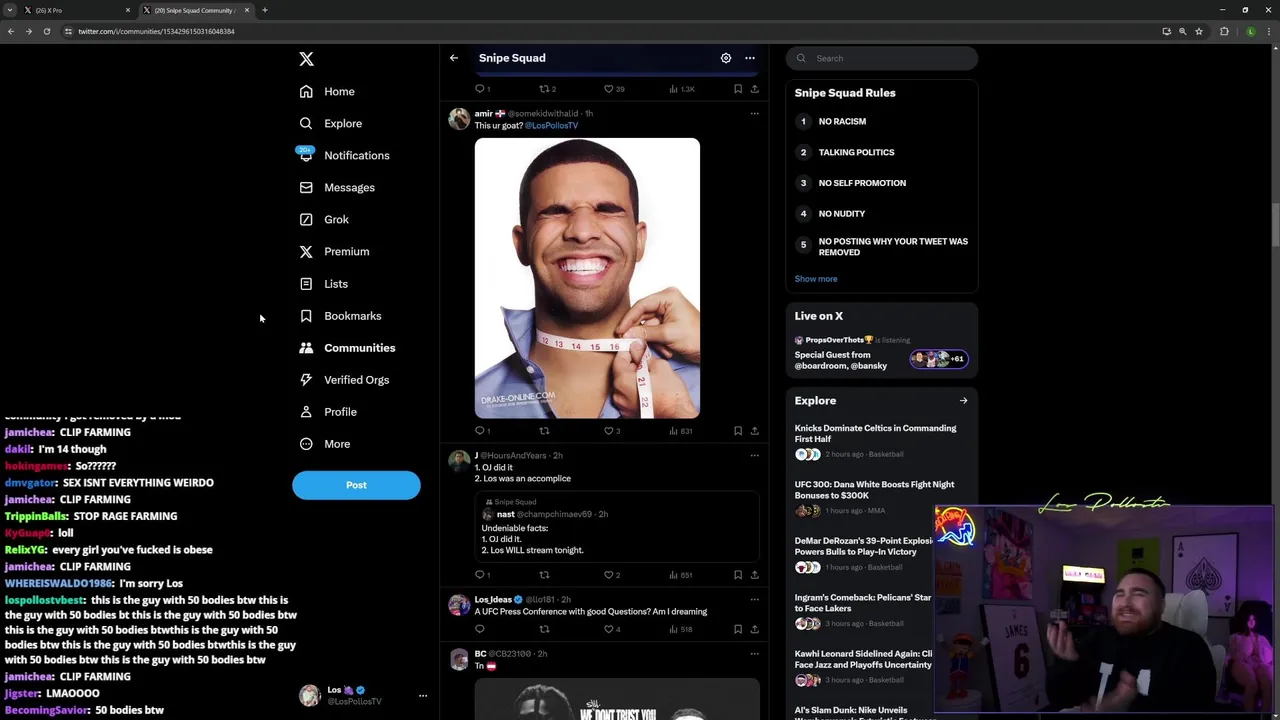
Task: Reload the page in Chrome
Action: (46, 31)
